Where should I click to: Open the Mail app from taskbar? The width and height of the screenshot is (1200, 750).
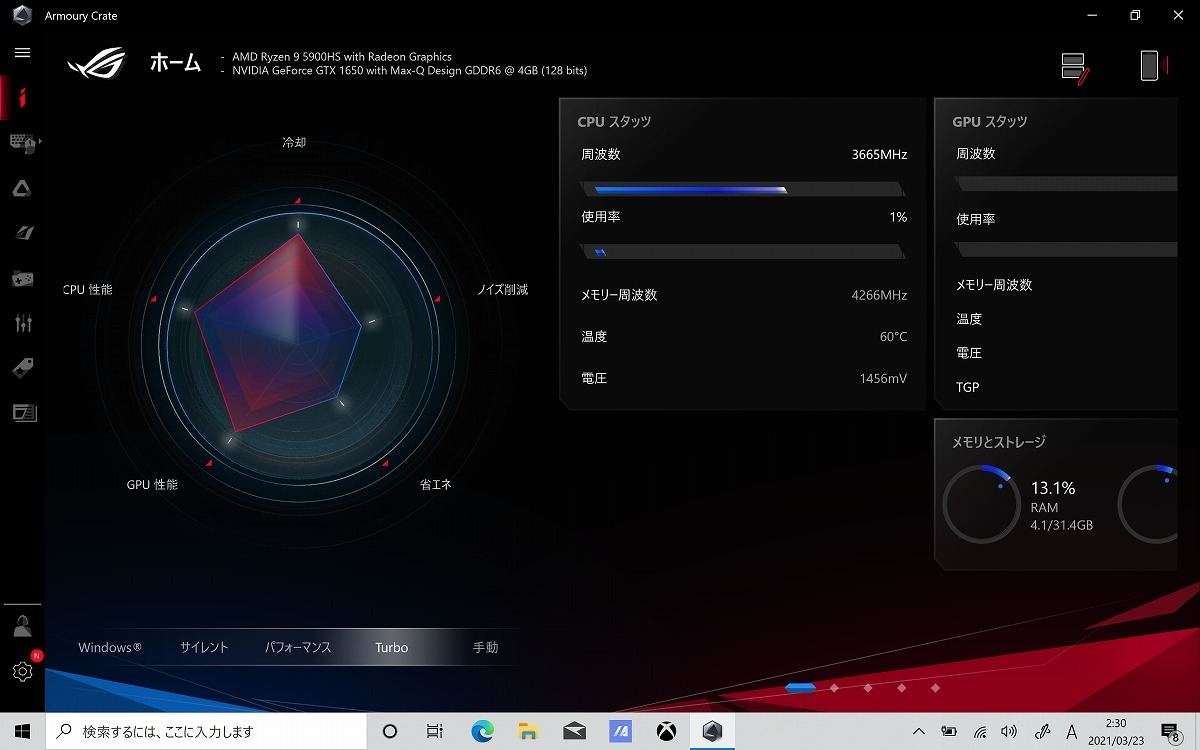[575, 731]
